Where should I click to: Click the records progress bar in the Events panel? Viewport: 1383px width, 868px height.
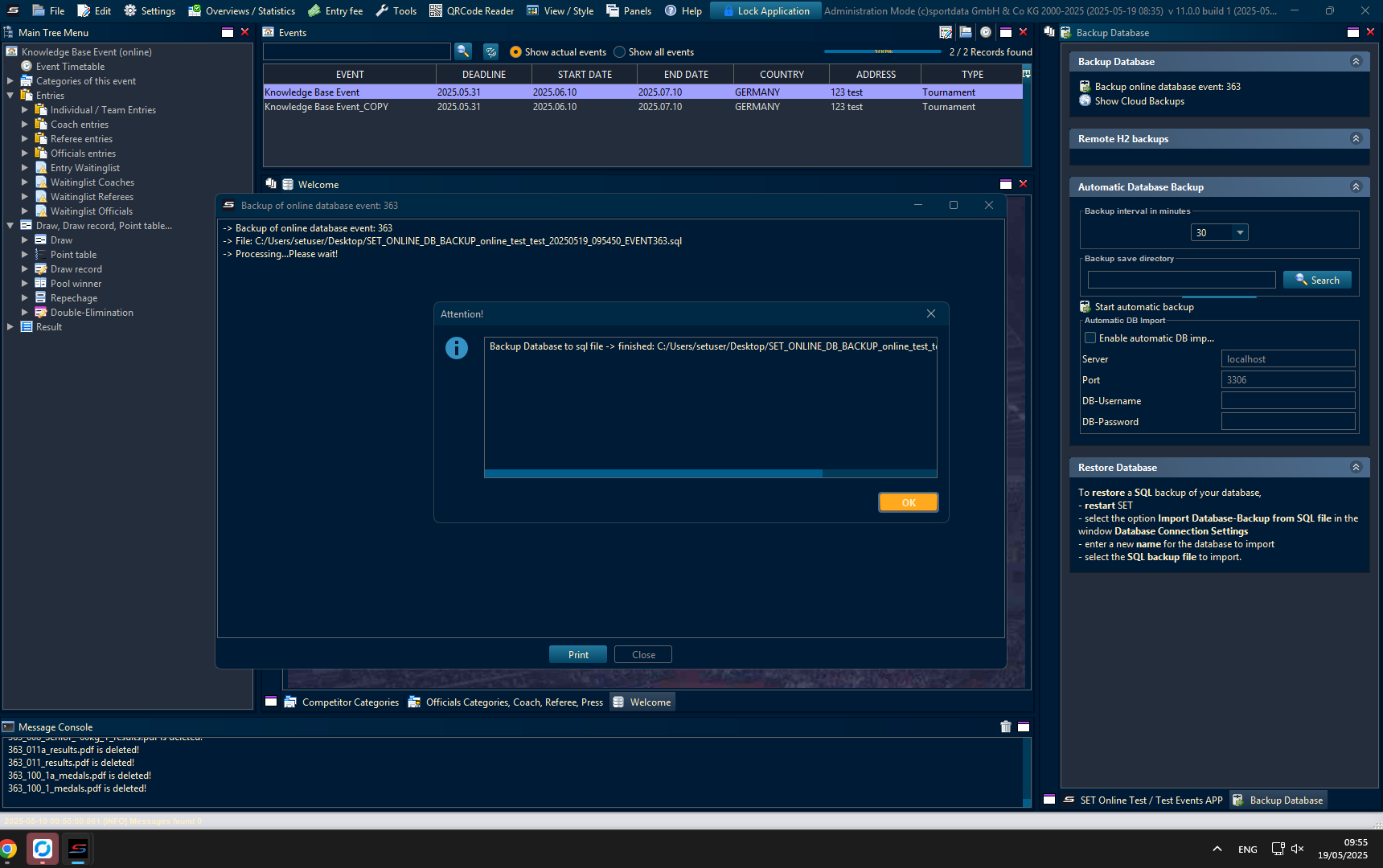click(883, 51)
